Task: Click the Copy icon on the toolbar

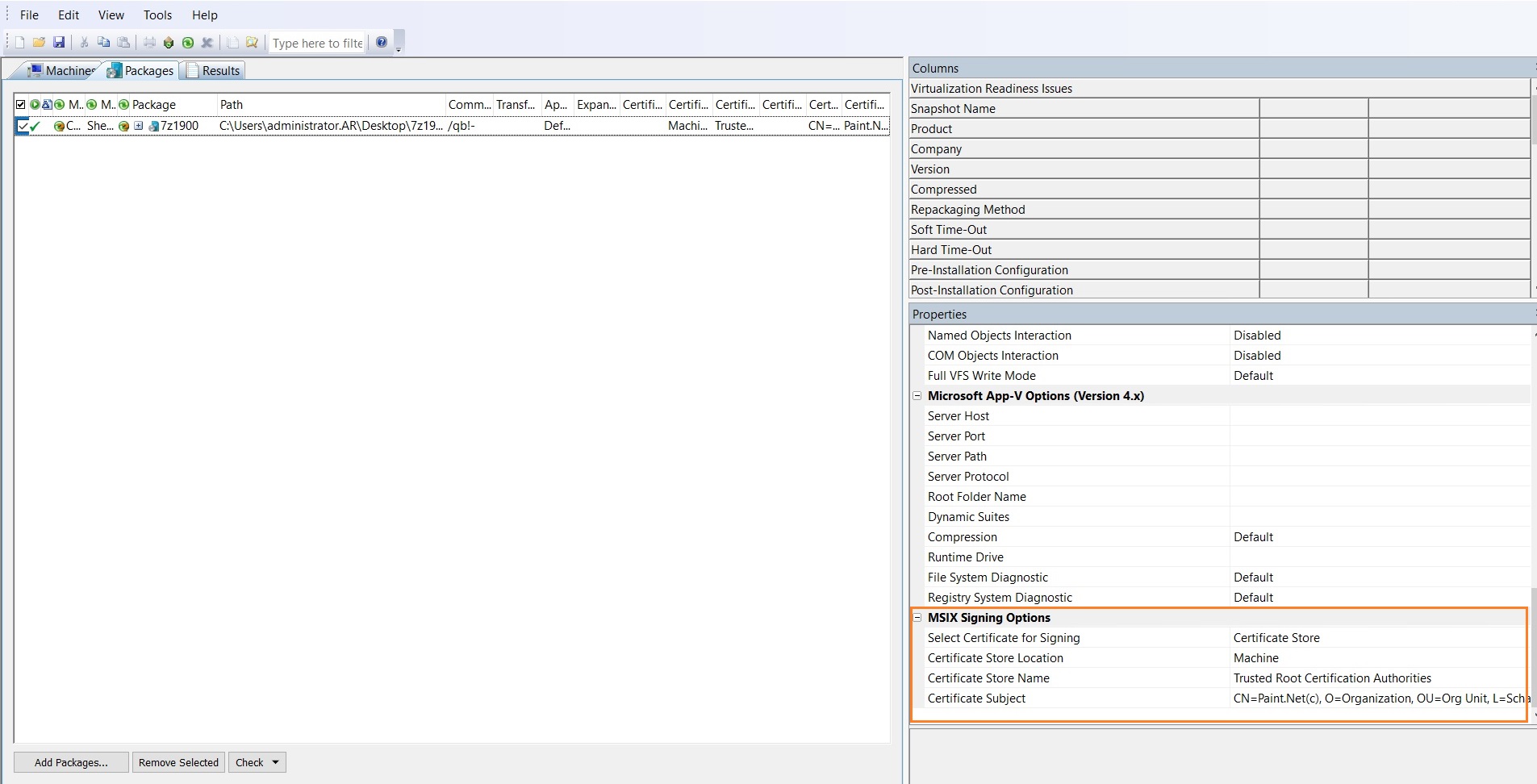Action: (x=103, y=42)
